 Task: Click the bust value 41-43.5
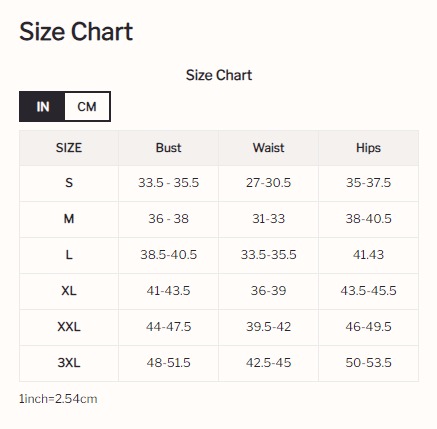tap(168, 291)
